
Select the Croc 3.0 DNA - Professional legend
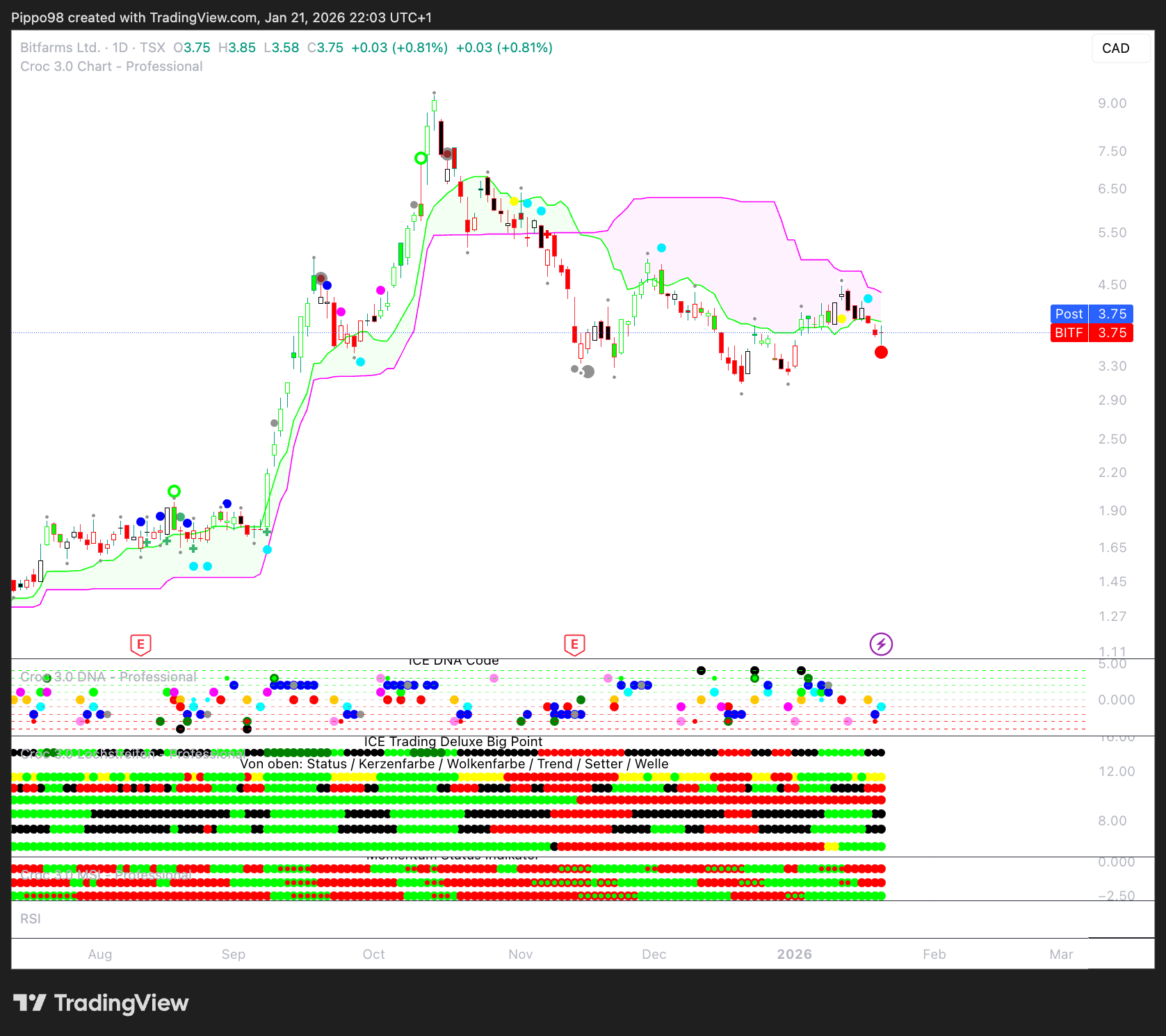(108, 677)
